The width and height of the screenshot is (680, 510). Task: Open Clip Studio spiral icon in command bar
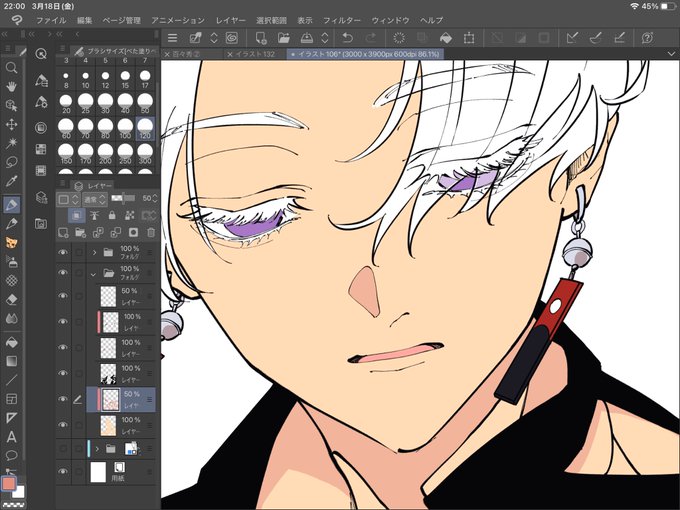(232, 38)
